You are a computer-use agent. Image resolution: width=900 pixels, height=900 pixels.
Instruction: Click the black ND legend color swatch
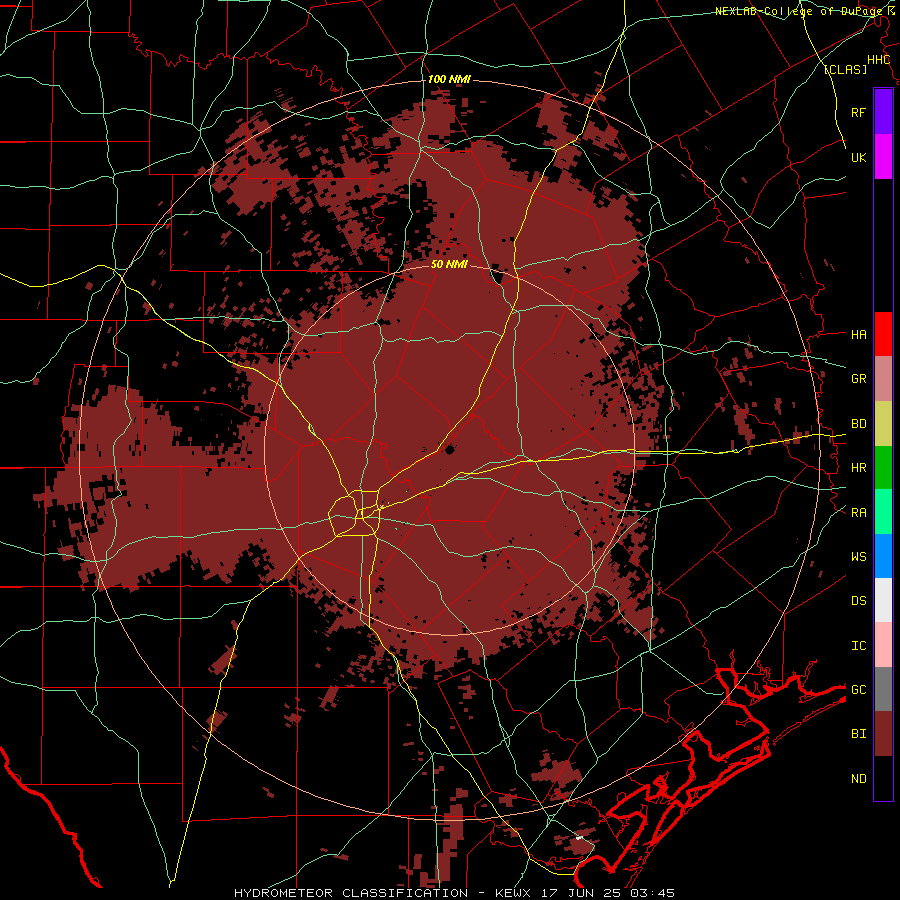[883, 778]
